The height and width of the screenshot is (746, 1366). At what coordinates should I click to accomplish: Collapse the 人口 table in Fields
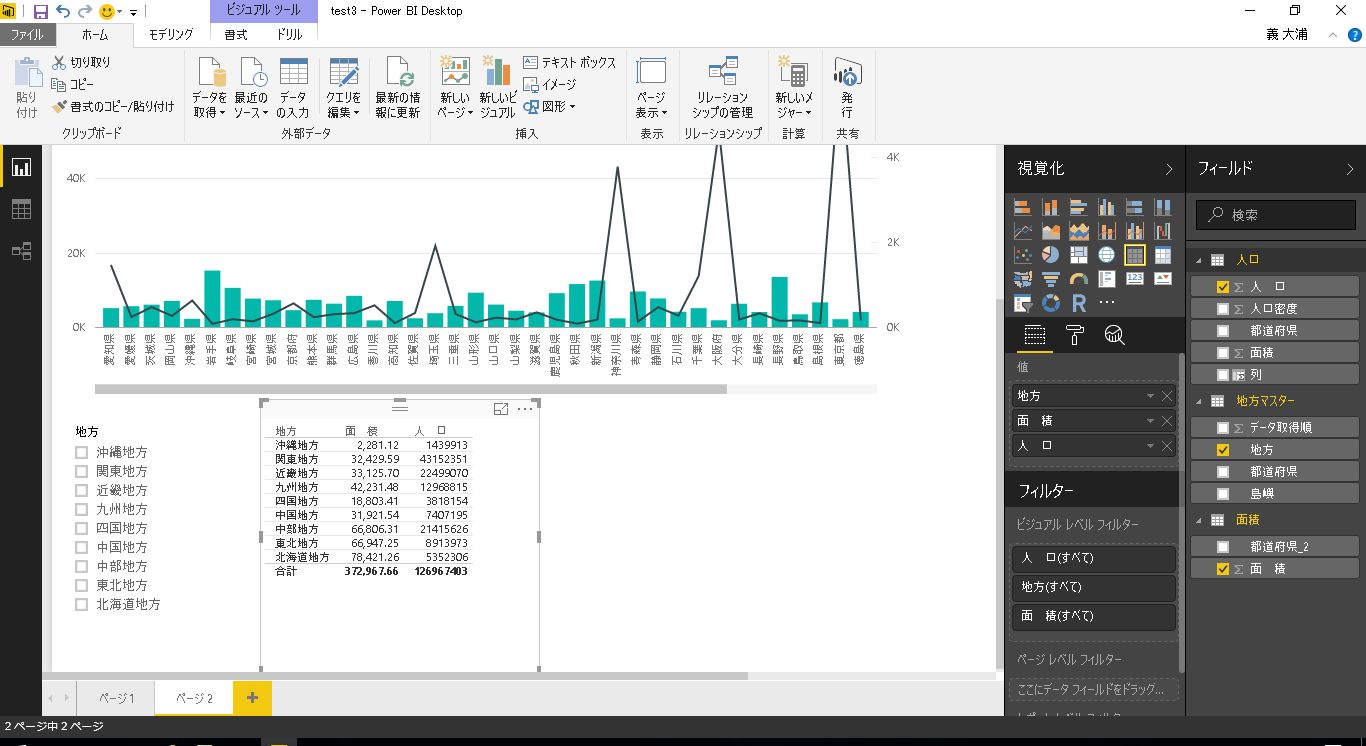coord(1200,259)
